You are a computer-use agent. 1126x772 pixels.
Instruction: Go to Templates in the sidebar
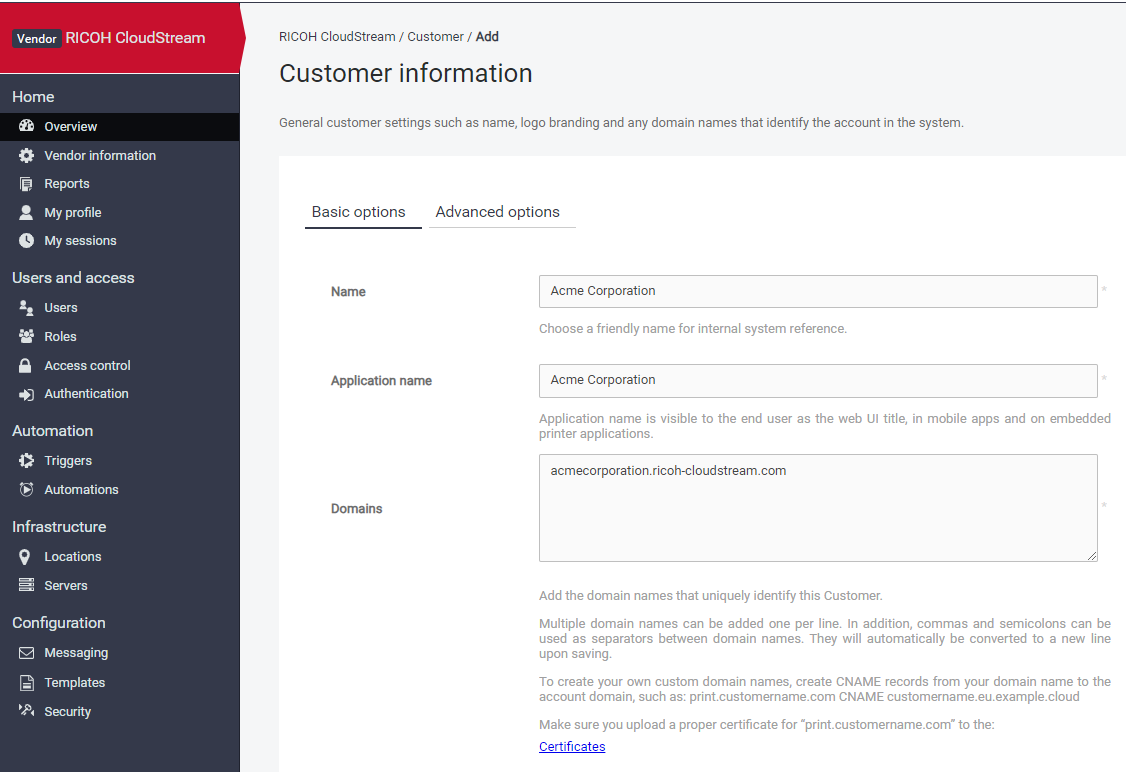75,683
